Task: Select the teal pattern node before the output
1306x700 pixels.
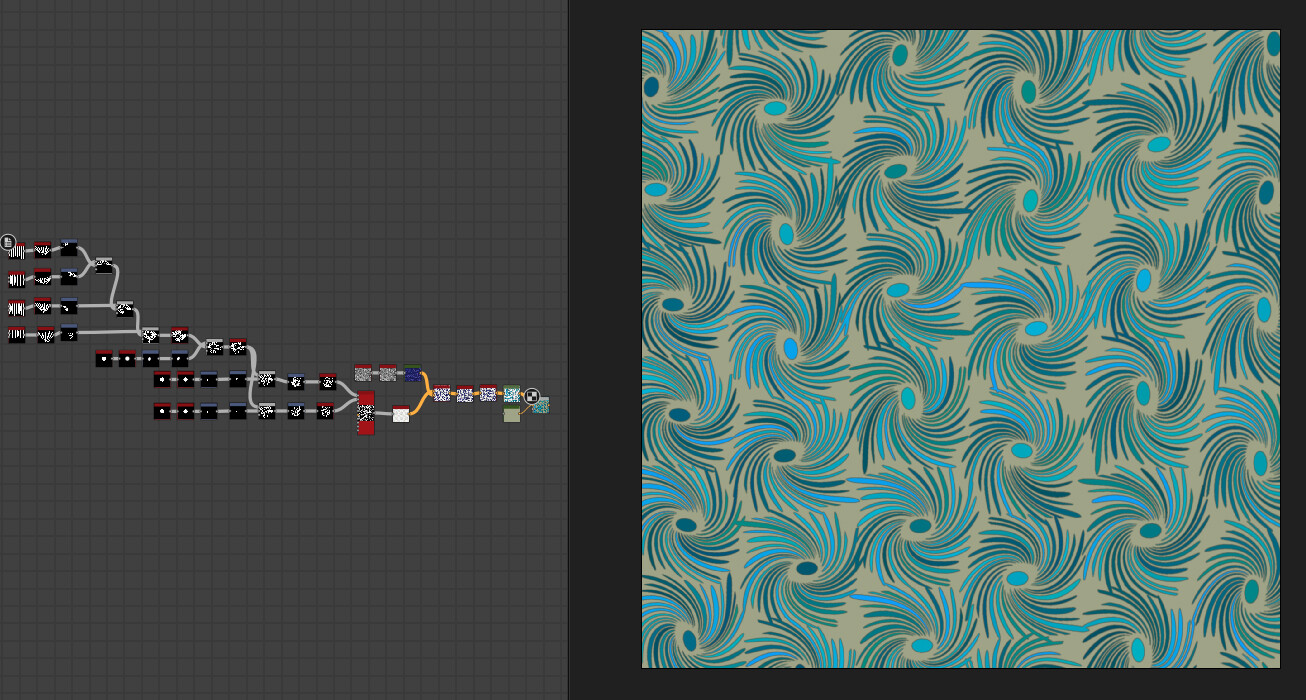Action: [512, 395]
